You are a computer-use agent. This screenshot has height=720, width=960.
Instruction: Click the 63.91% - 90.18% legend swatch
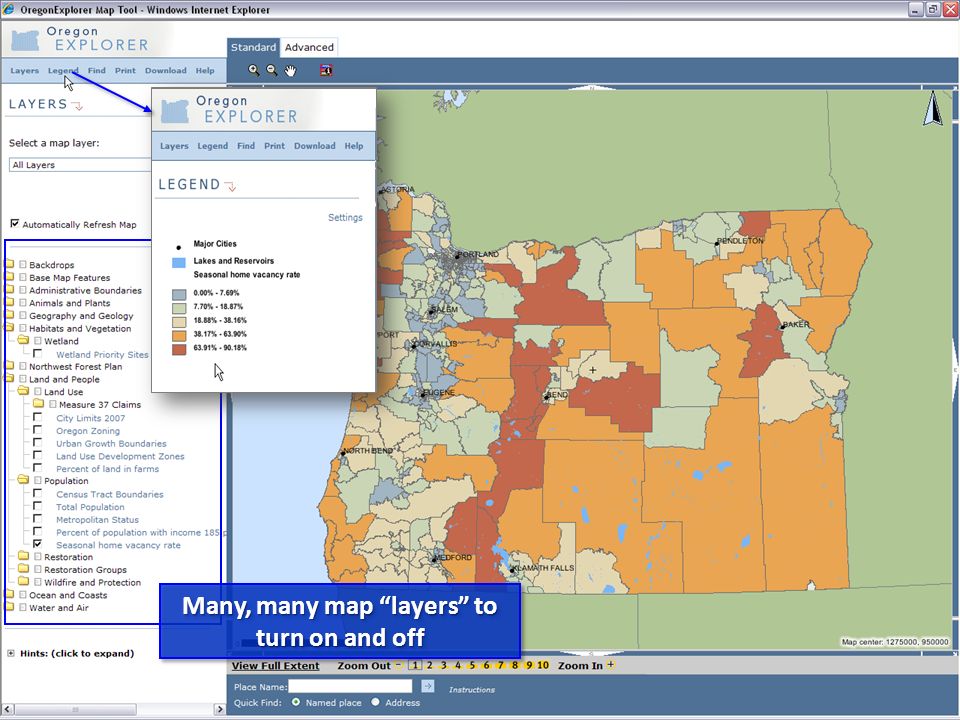coord(179,349)
